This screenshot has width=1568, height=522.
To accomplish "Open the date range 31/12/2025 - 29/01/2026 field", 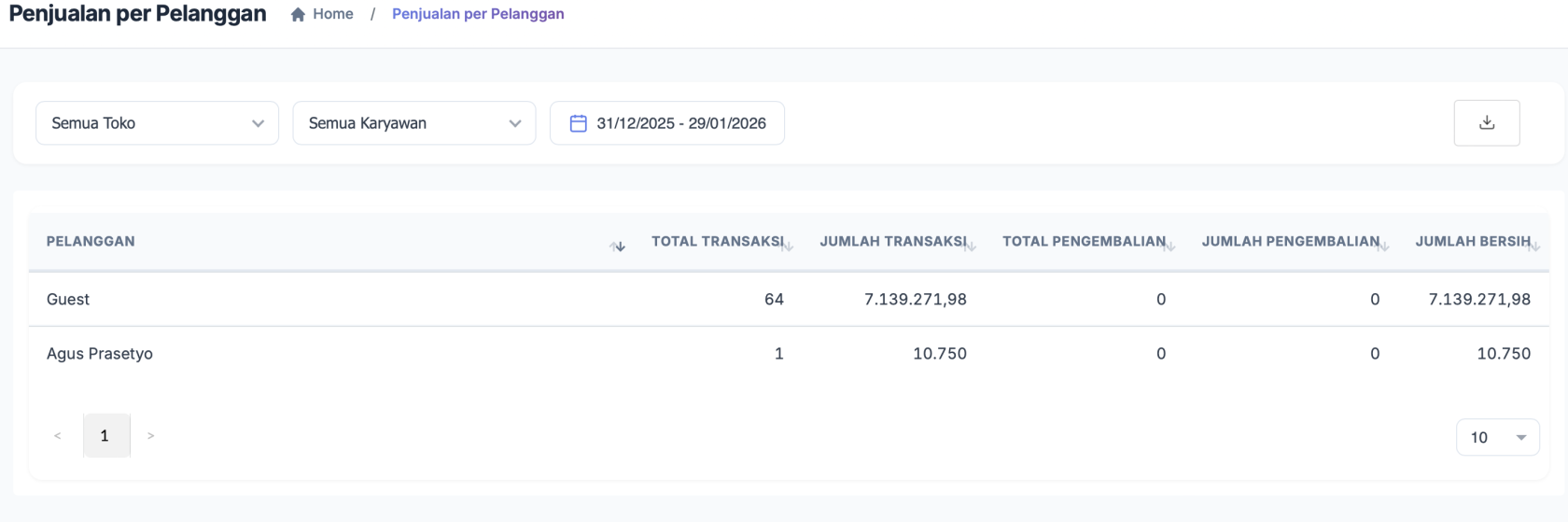I will tap(680, 123).
